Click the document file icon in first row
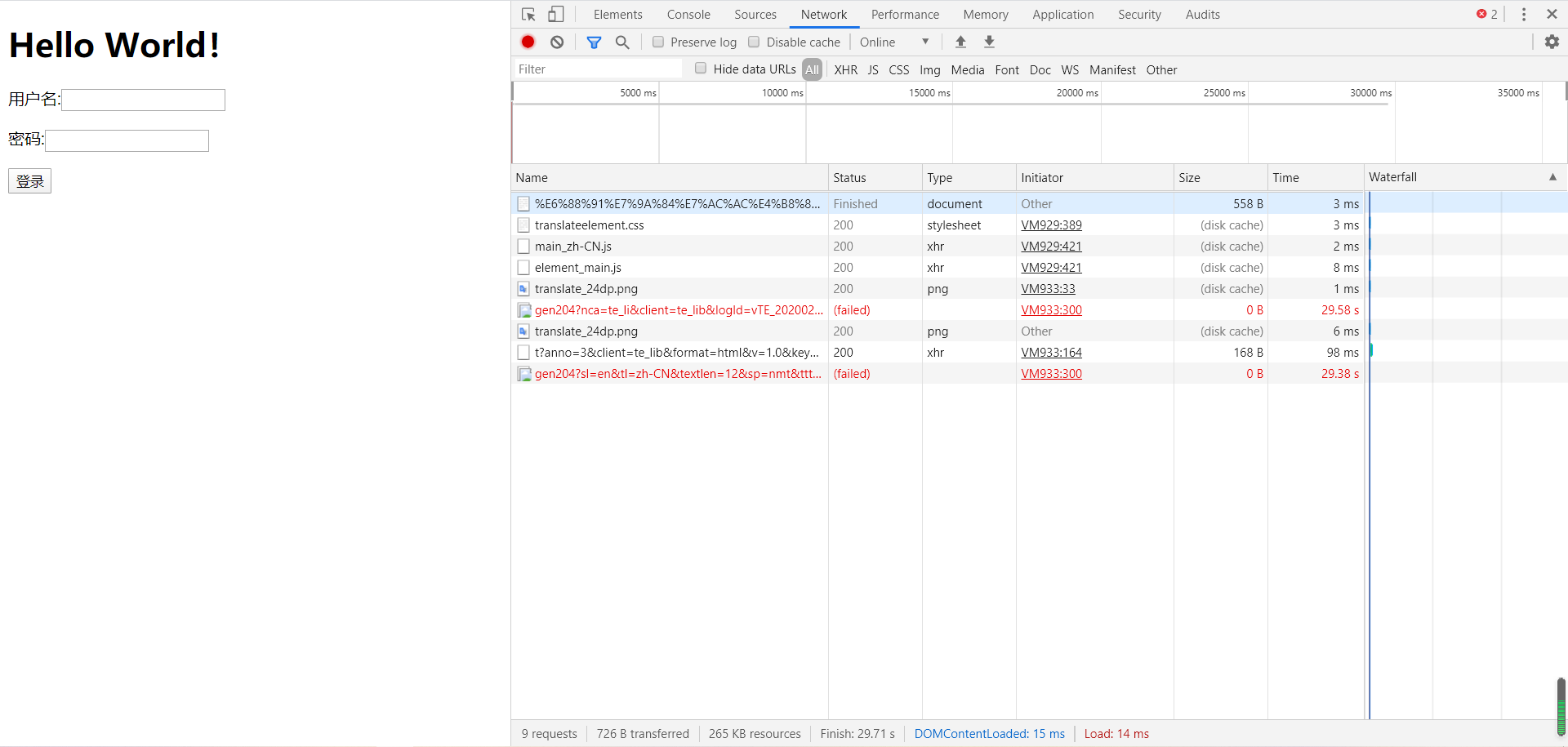 pyautogui.click(x=523, y=204)
